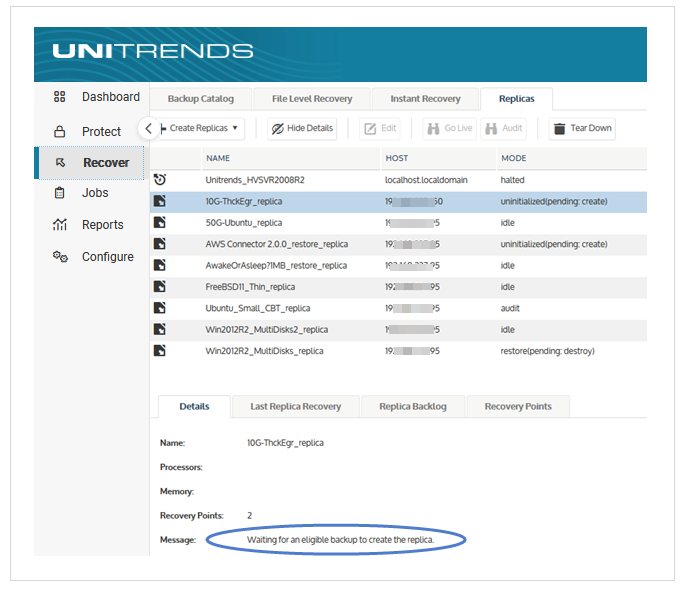Open the Configure menu item
Viewport: 700px width, 605px height.
92,257
